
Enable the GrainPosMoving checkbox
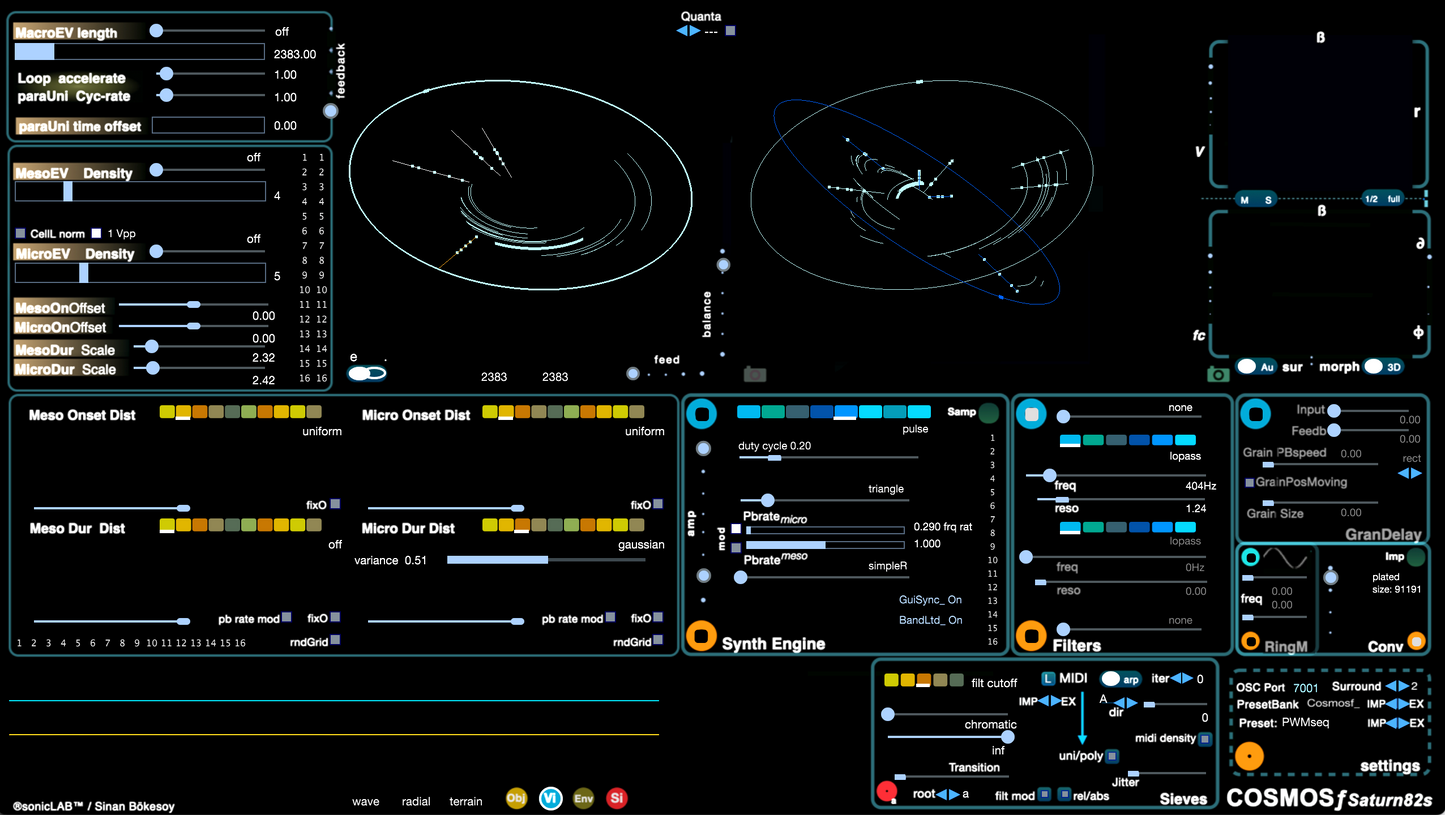(1250, 483)
